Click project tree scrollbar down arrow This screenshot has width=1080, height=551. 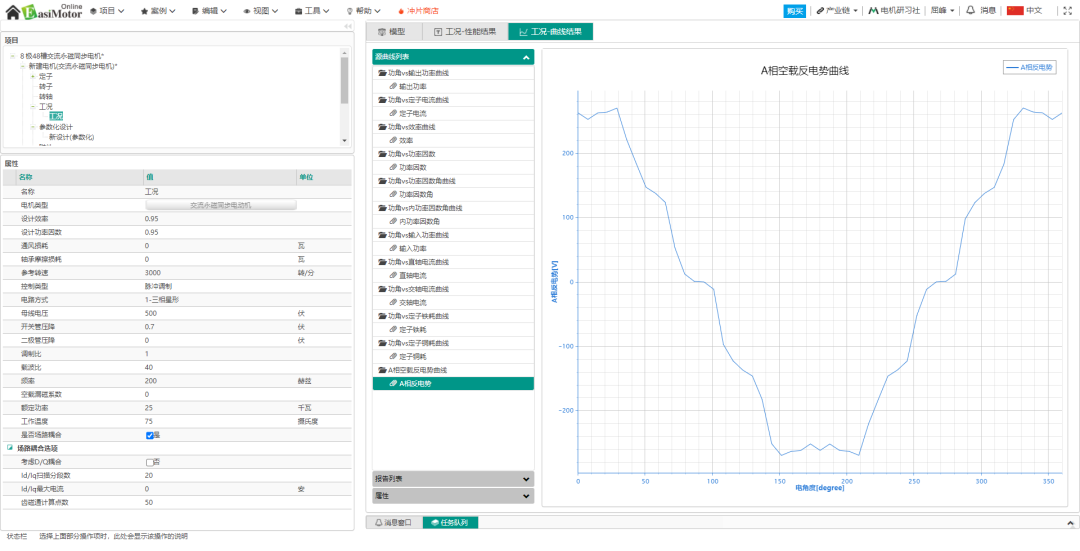coord(345,140)
